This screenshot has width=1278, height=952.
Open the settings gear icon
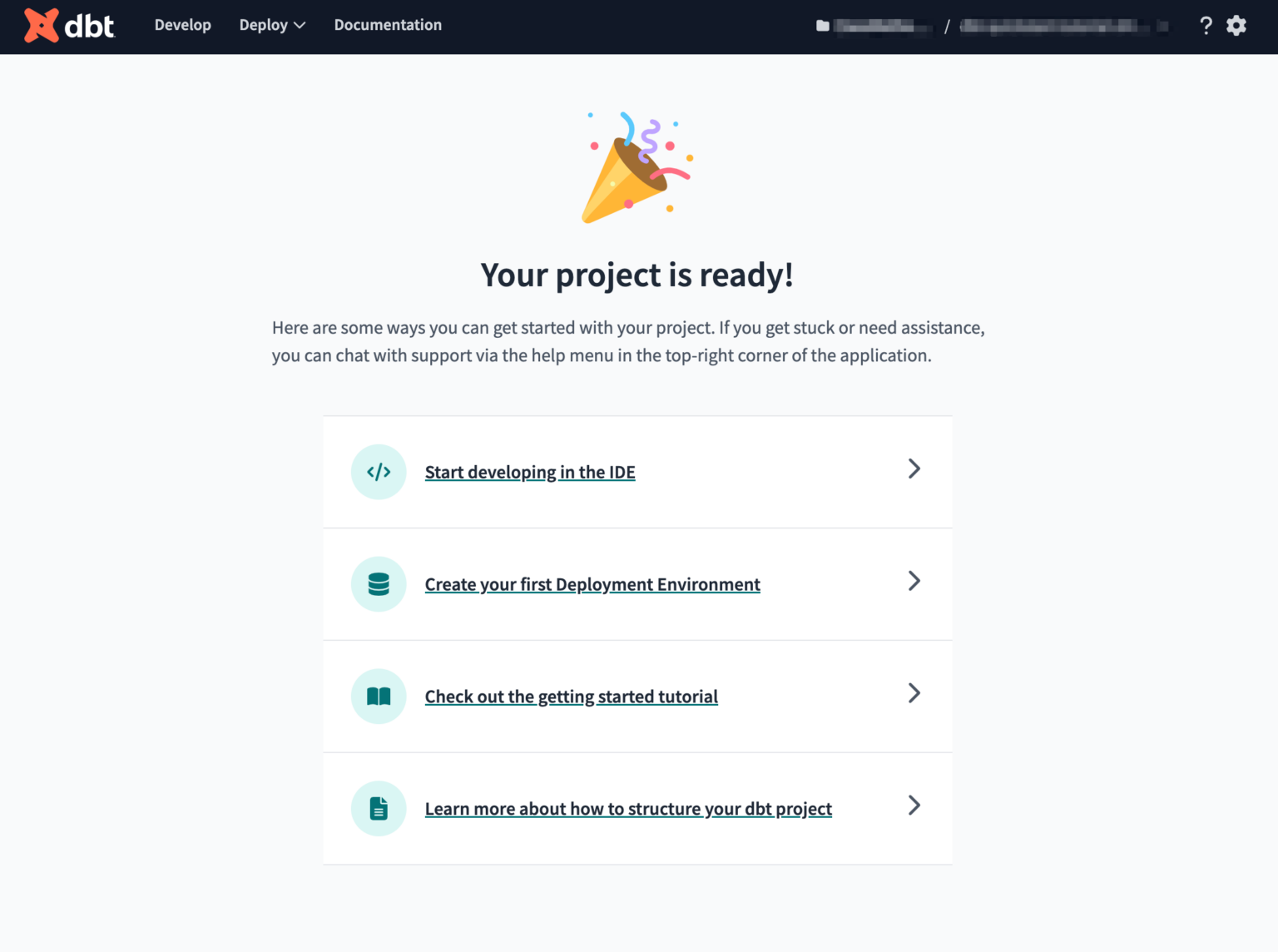(x=1236, y=26)
